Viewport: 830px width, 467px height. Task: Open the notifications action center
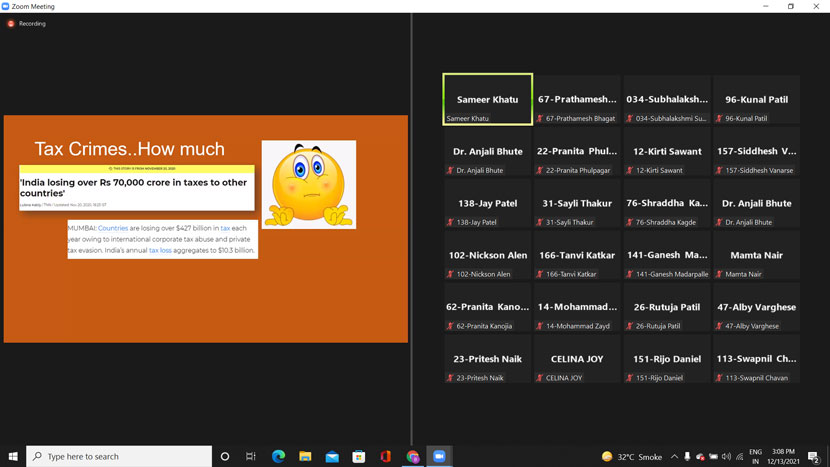814,456
